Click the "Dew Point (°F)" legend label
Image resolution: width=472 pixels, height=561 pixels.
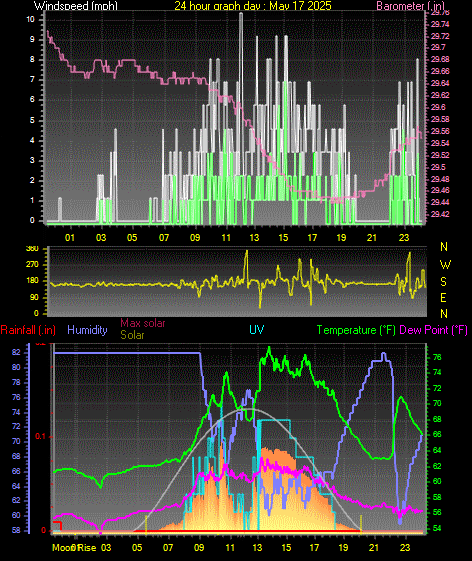click(434, 330)
